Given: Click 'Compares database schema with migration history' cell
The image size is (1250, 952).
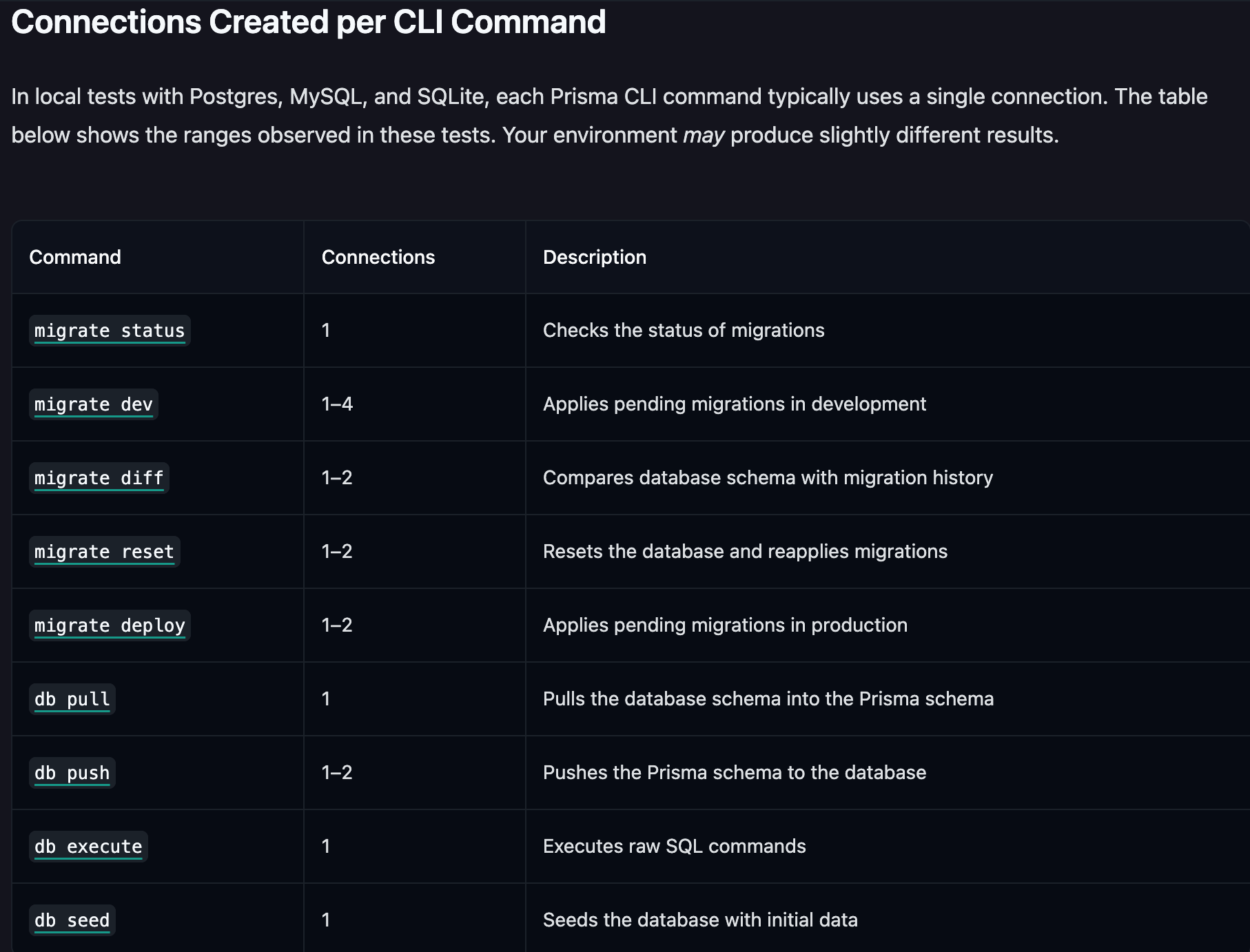Looking at the screenshot, I should [x=768, y=477].
